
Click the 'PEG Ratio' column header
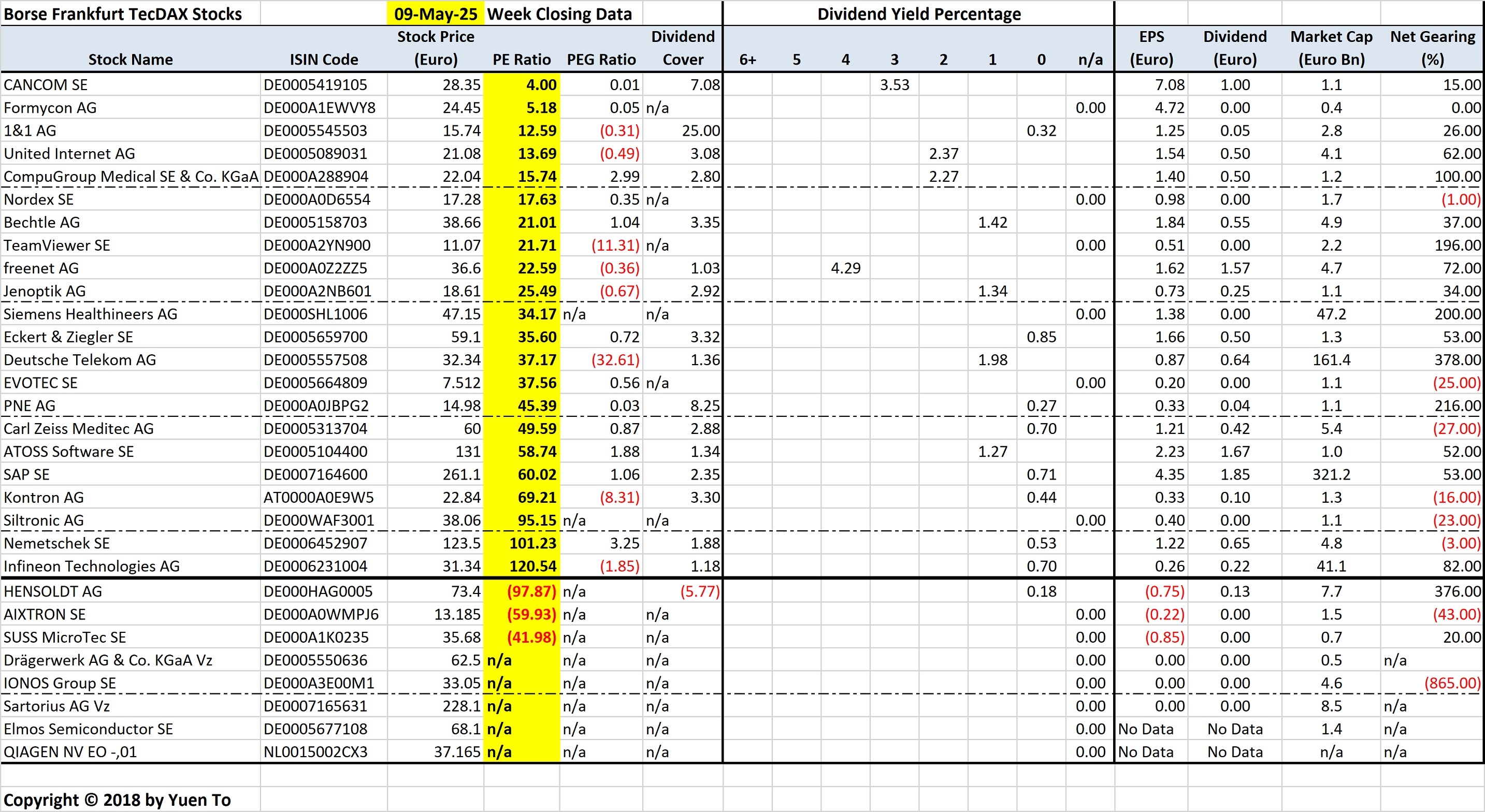click(x=601, y=60)
